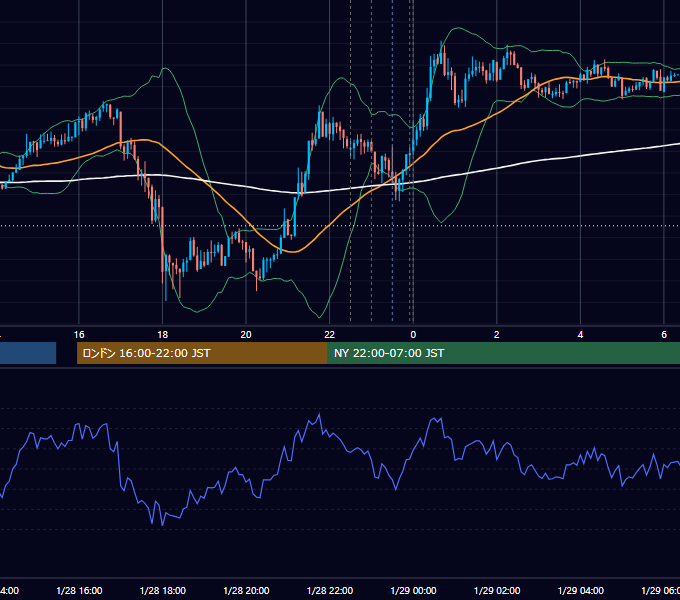Click the 1/28 20:00 date label
Viewport: 680px width, 600px height.
coord(246,591)
